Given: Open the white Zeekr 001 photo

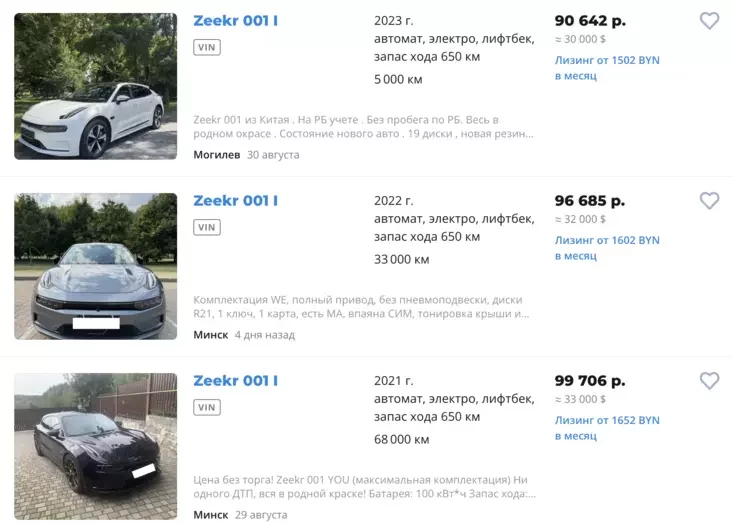Looking at the screenshot, I should tap(96, 86).
